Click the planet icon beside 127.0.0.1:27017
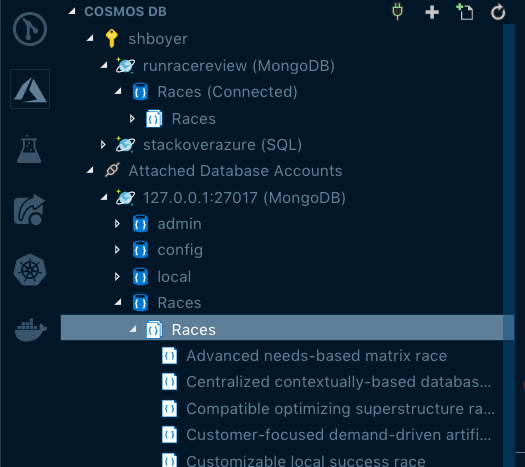 tap(125, 197)
